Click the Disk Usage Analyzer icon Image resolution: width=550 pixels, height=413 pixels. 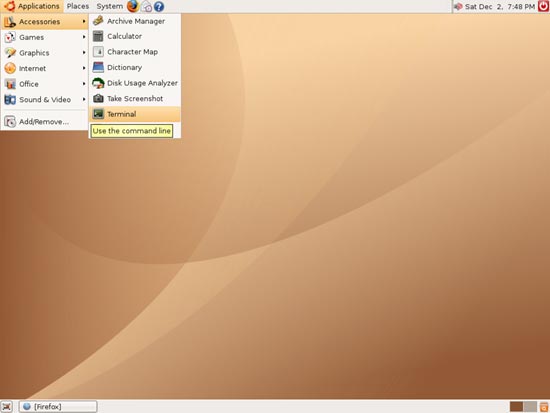click(x=98, y=83)
